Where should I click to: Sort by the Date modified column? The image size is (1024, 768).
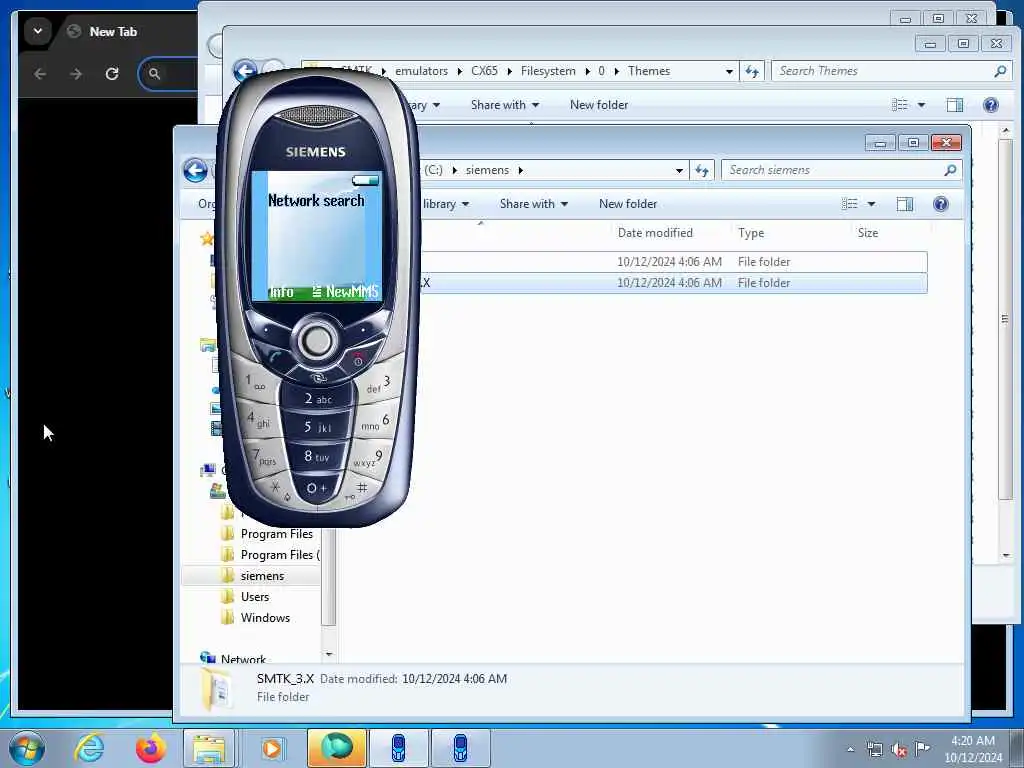(655, 232)
